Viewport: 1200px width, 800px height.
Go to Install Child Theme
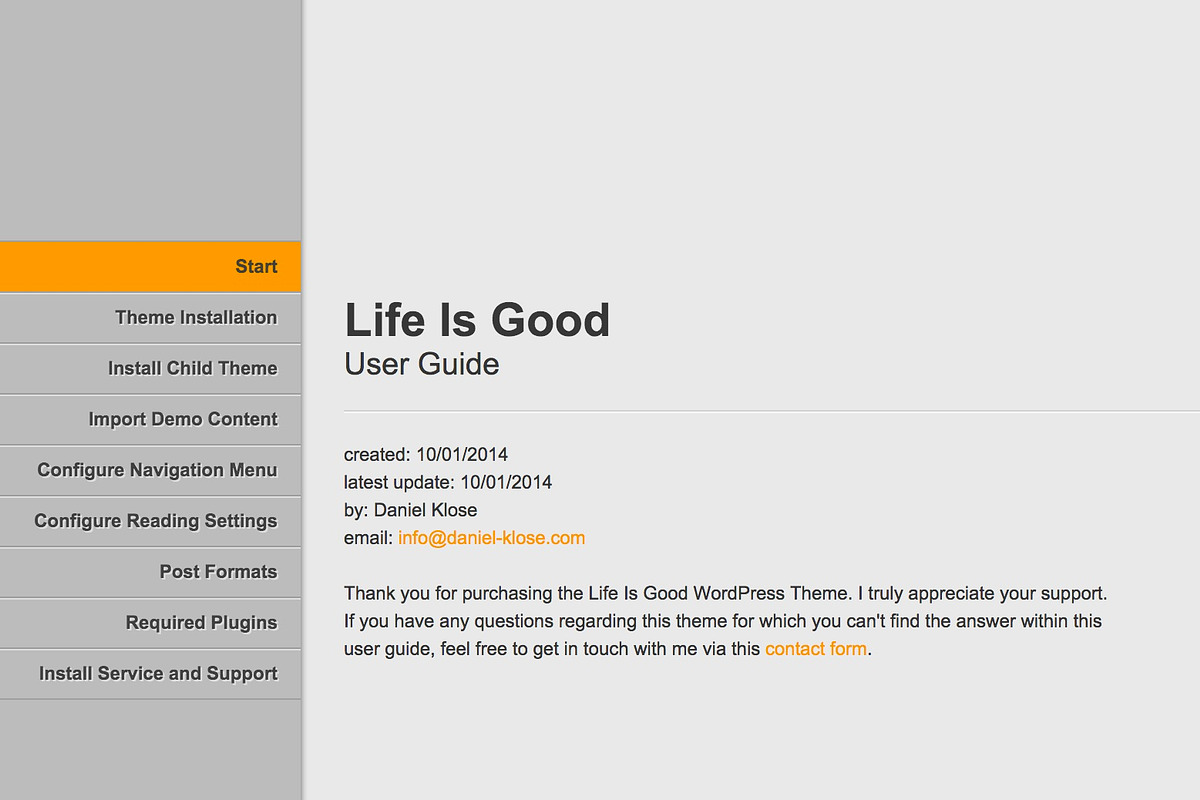(150, 369)
